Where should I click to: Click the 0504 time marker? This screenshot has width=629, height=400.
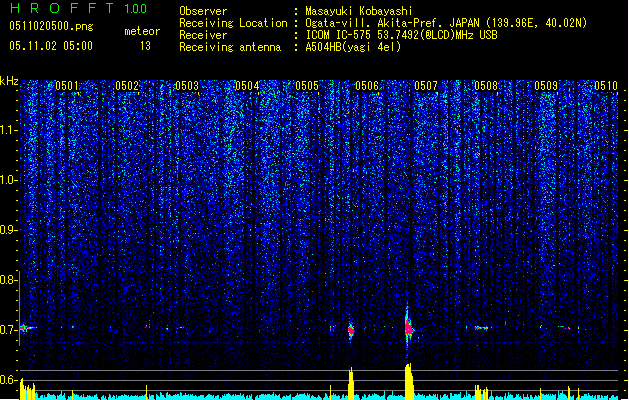(x=247, y=86)
